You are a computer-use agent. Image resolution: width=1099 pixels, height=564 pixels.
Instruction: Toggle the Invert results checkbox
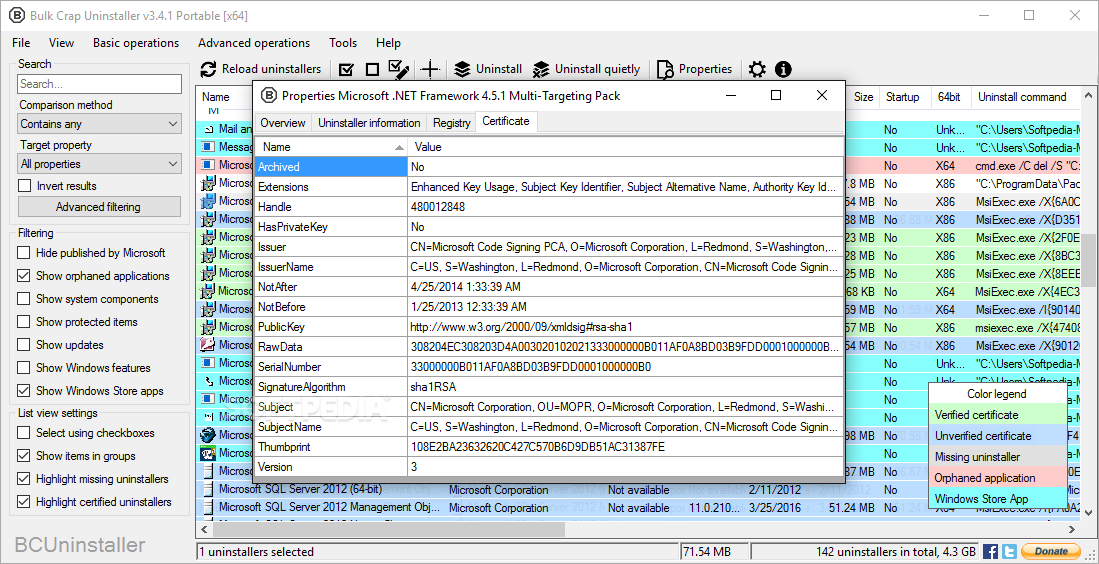pos(25,186)
